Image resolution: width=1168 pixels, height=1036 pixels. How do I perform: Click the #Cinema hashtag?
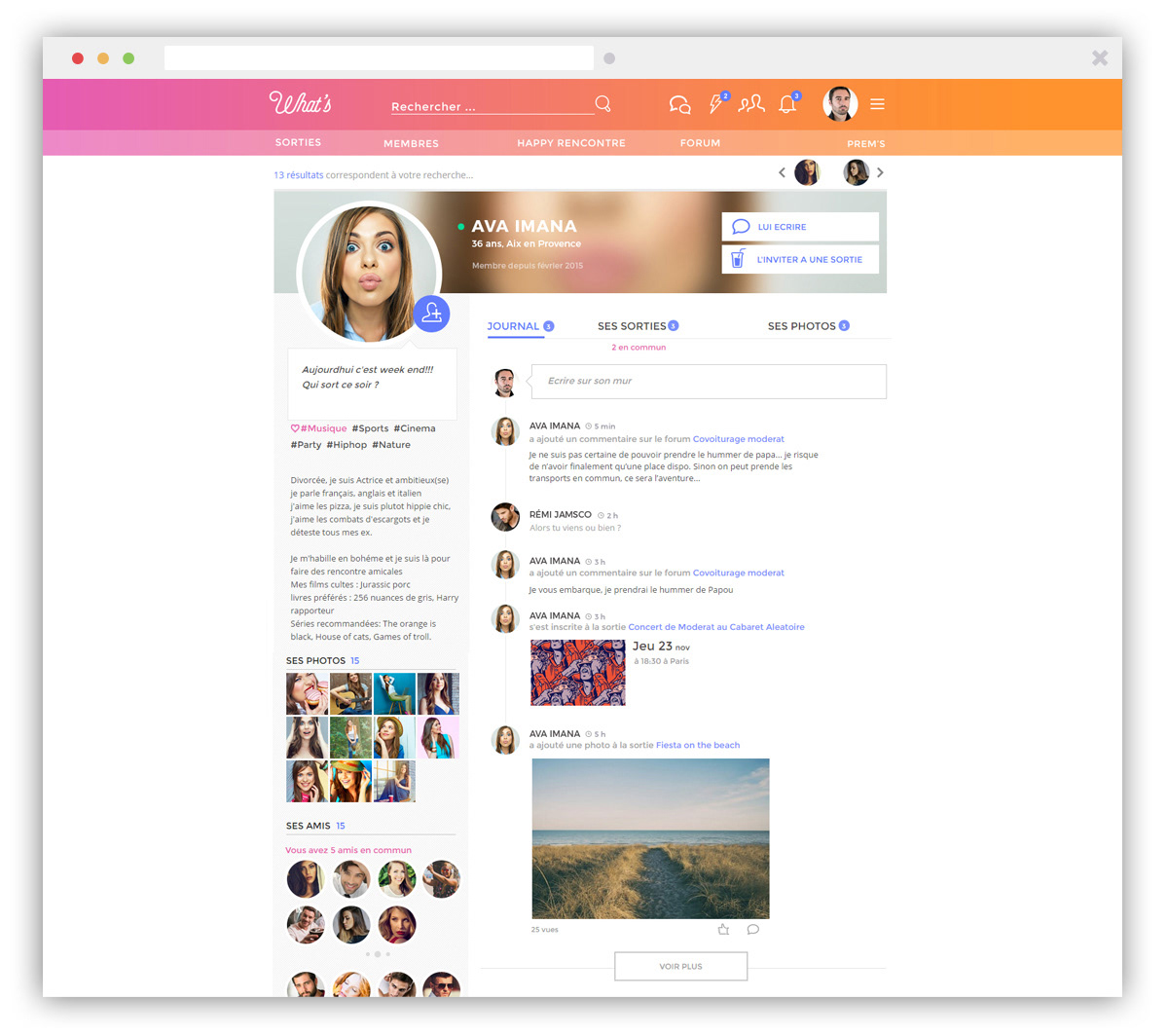click(x=415, y=428)
